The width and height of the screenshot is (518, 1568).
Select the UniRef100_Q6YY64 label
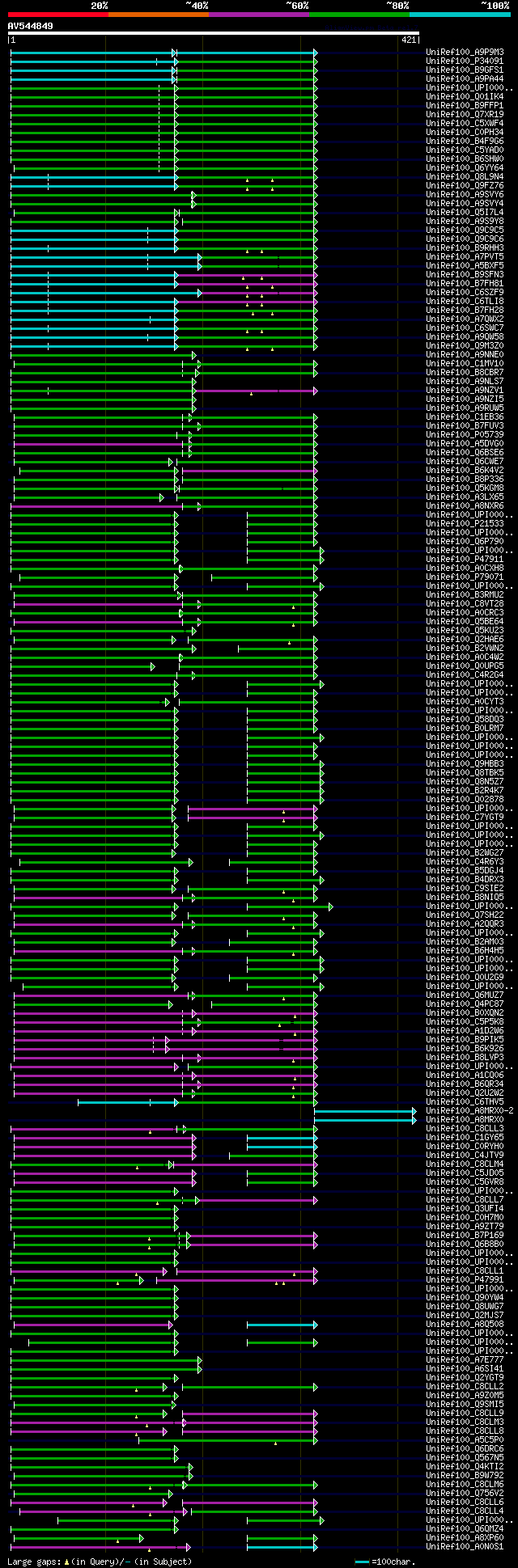[x=465, y=168]
